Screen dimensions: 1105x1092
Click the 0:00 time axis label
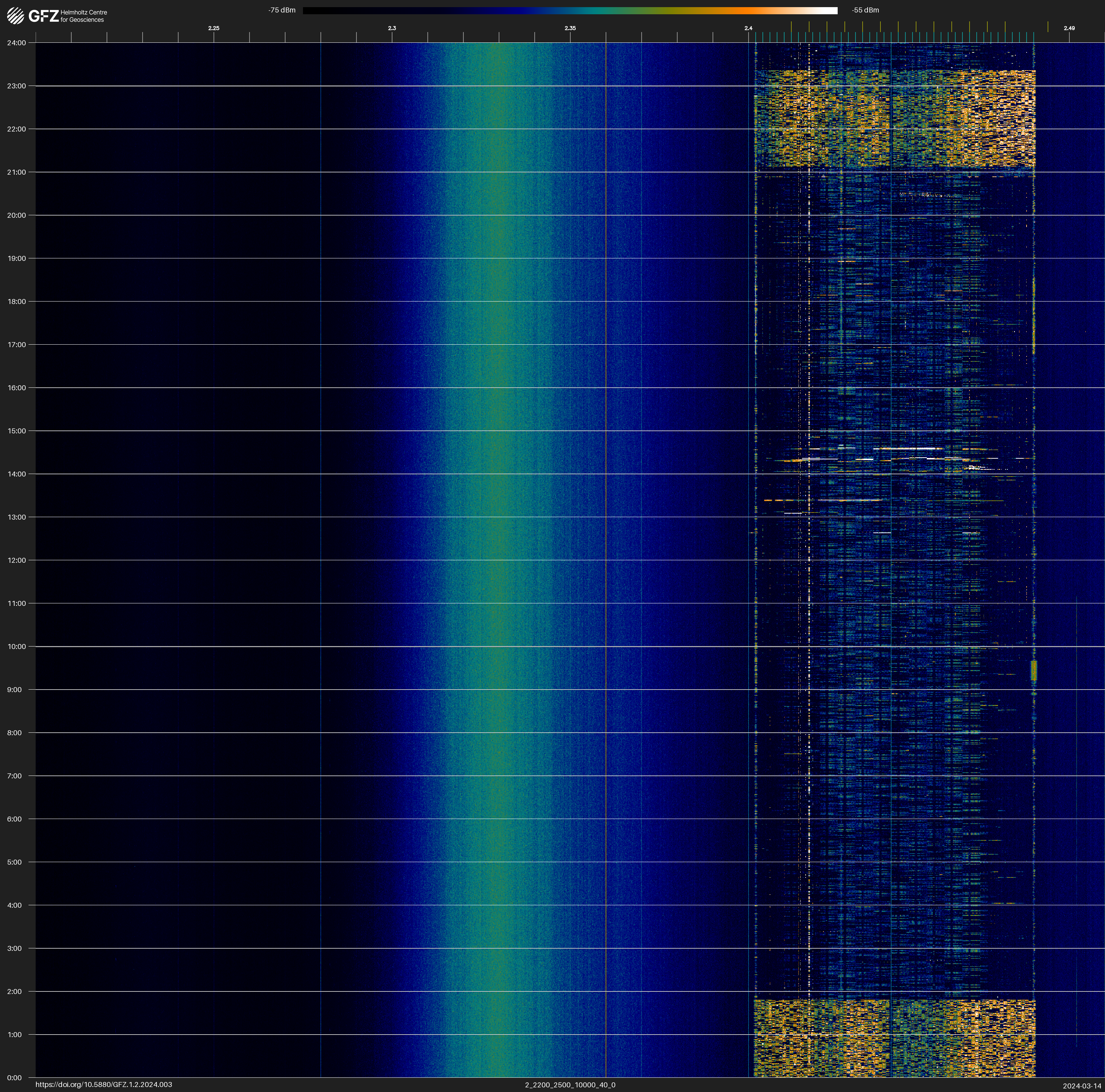(x=14, y=1078)
